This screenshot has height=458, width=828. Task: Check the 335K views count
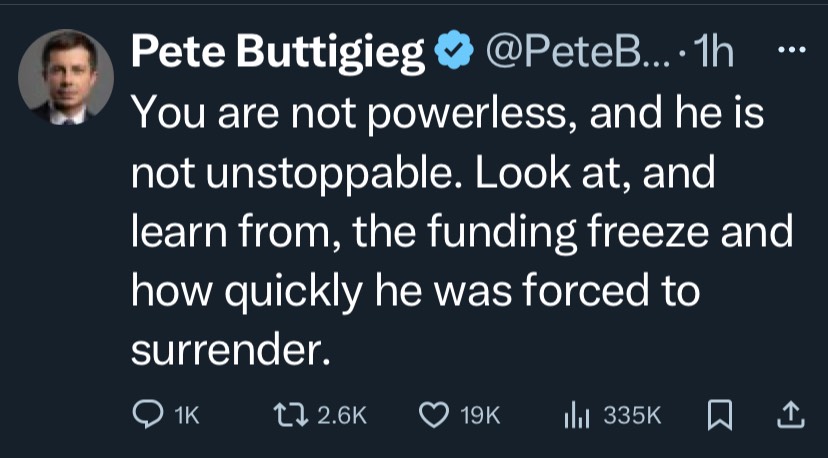click(632, 416)
